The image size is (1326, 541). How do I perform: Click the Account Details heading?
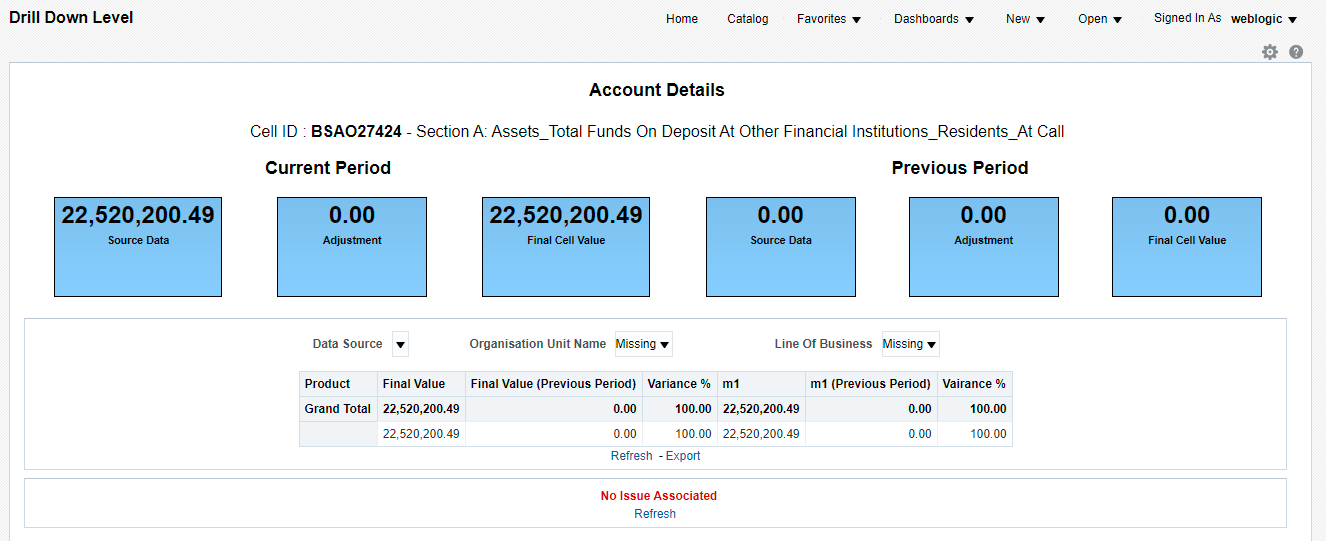657,90
